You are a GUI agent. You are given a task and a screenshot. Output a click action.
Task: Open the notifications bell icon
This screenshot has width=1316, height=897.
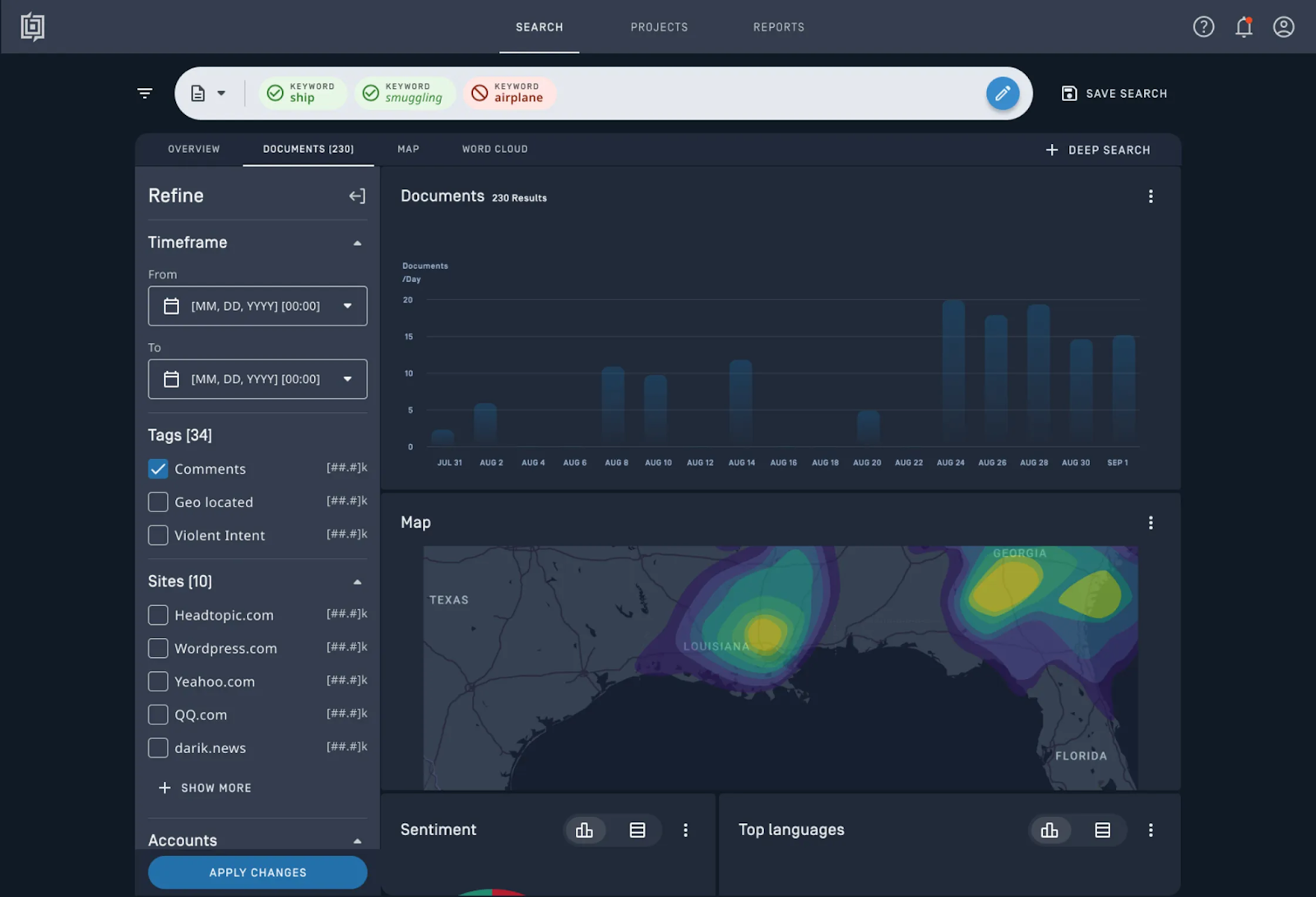(1244, 27)
